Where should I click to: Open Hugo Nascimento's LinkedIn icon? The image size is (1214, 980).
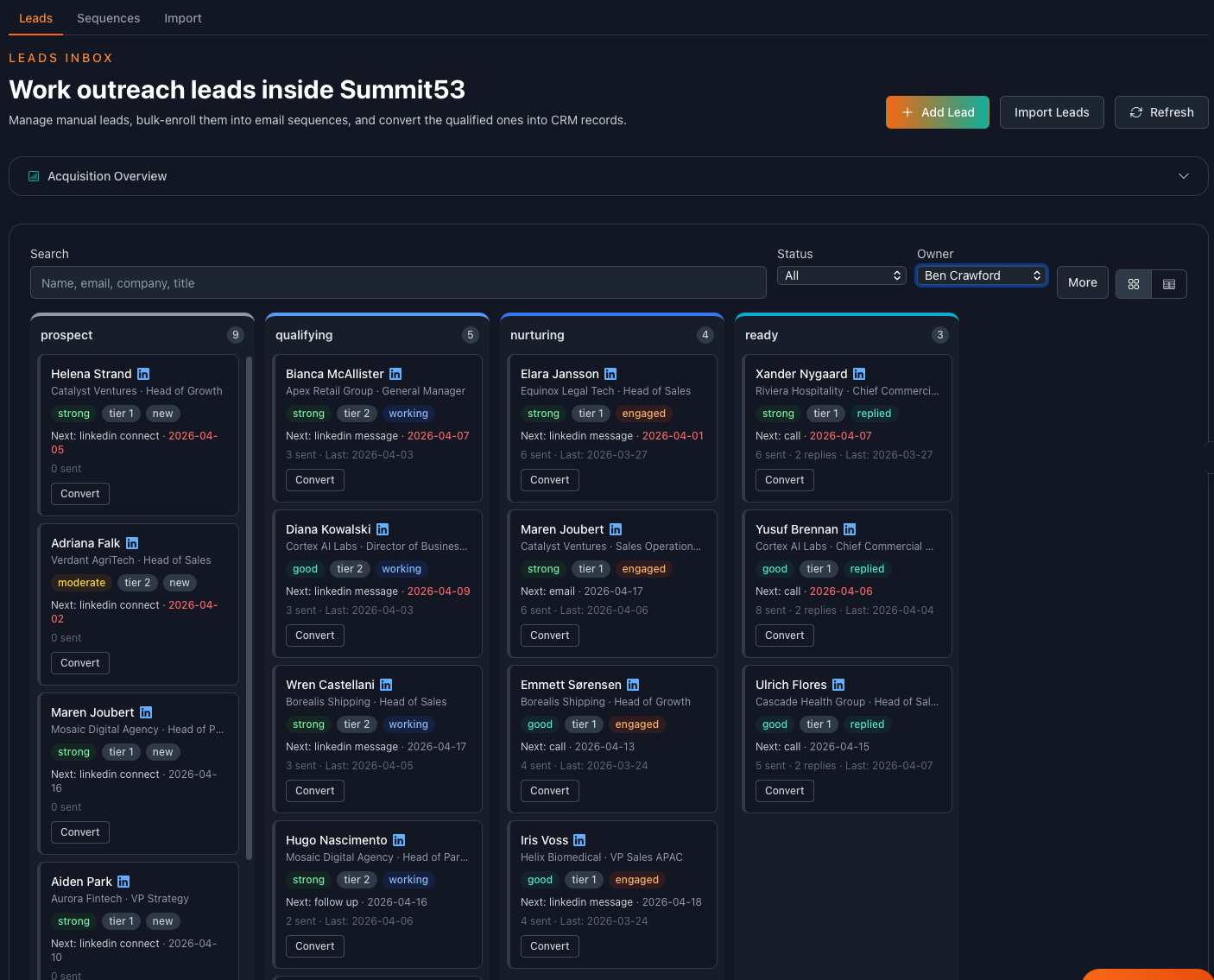coord(399,840)
